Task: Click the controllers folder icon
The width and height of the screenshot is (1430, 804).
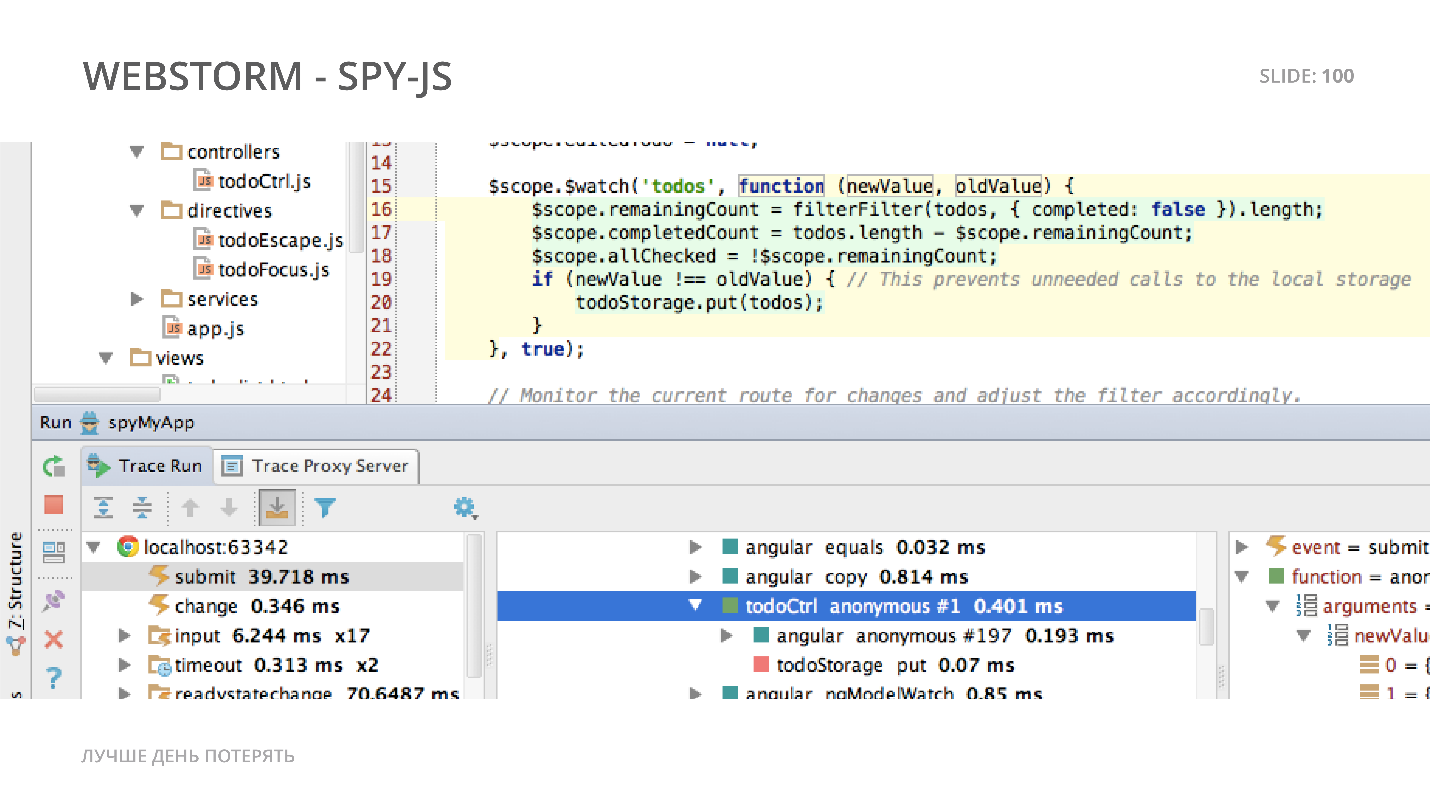Action: point(172,152)
